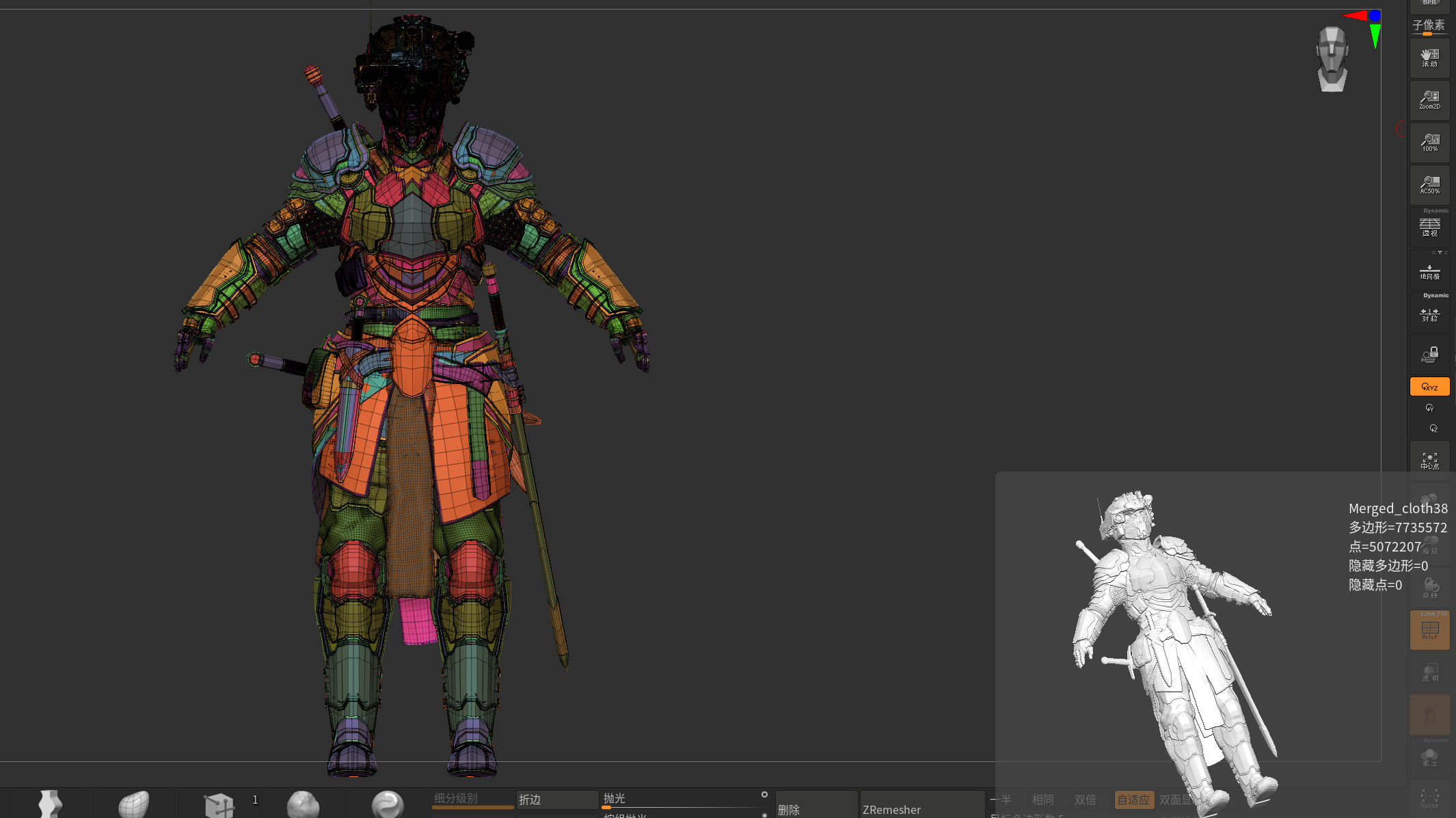This screenshot has width=1456, height=818.
Task: Select the 滚动 (Scroll) hand tool
Action: [x=1429, y=58]
